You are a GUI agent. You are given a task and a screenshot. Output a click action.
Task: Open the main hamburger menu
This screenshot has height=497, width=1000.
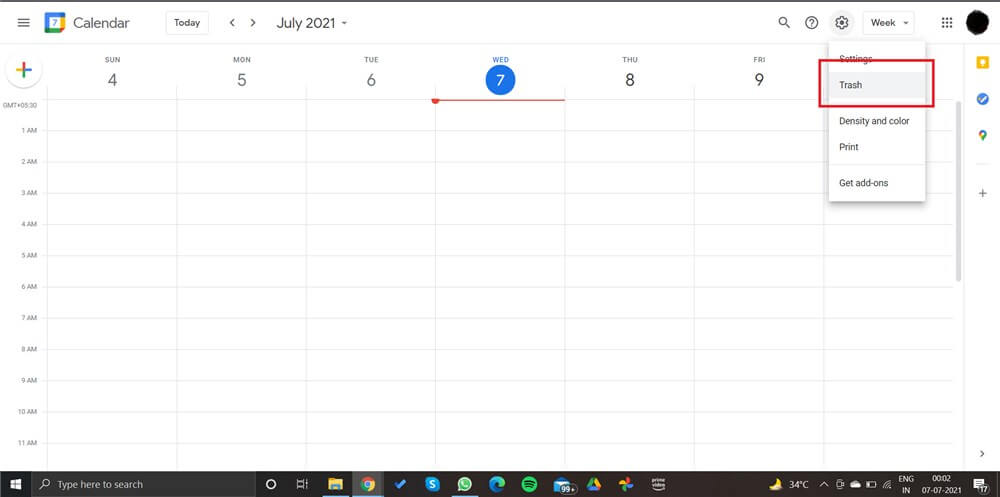[24, 23]
